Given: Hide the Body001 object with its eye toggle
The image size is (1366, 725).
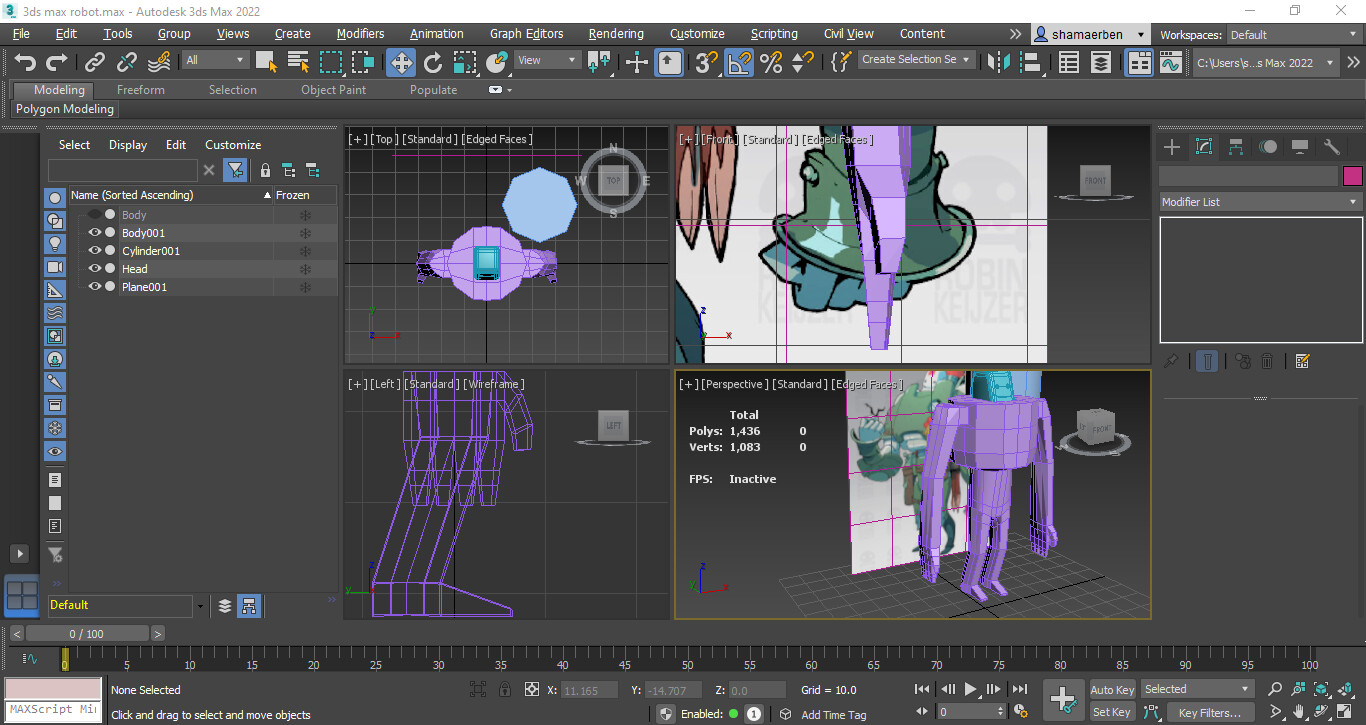Looking at the screenshot, I should pyautogui.click(x=94, y=232).
